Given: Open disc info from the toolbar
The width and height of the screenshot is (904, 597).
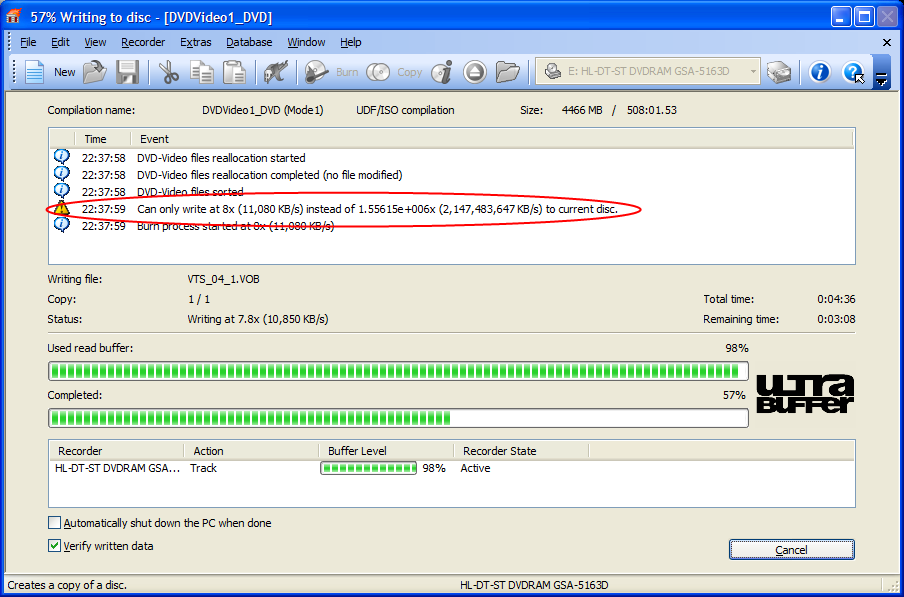Looking at the screenshot, I should pyautogui.click(x=442, y=72).
